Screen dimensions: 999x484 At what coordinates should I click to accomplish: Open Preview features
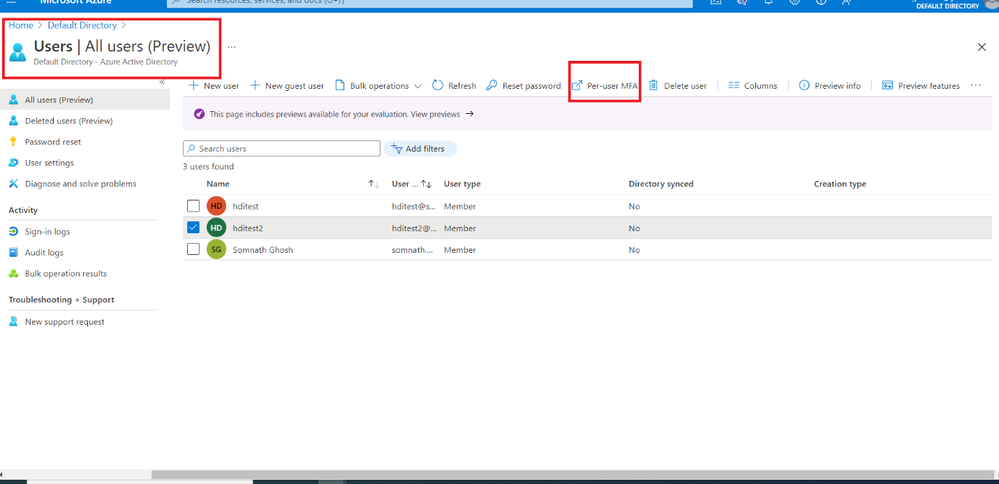click(921, 86)
